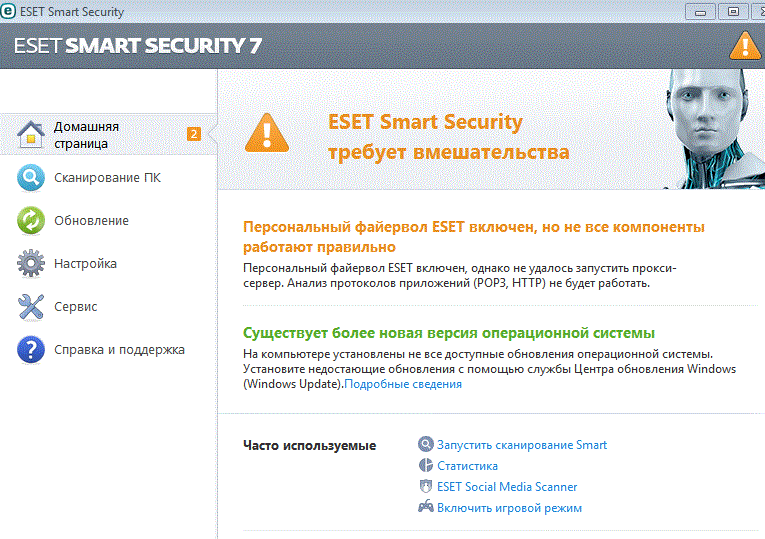Click the Smart scan magnifier icon
This screenshot has width=765, height=539.
(426, 445)
